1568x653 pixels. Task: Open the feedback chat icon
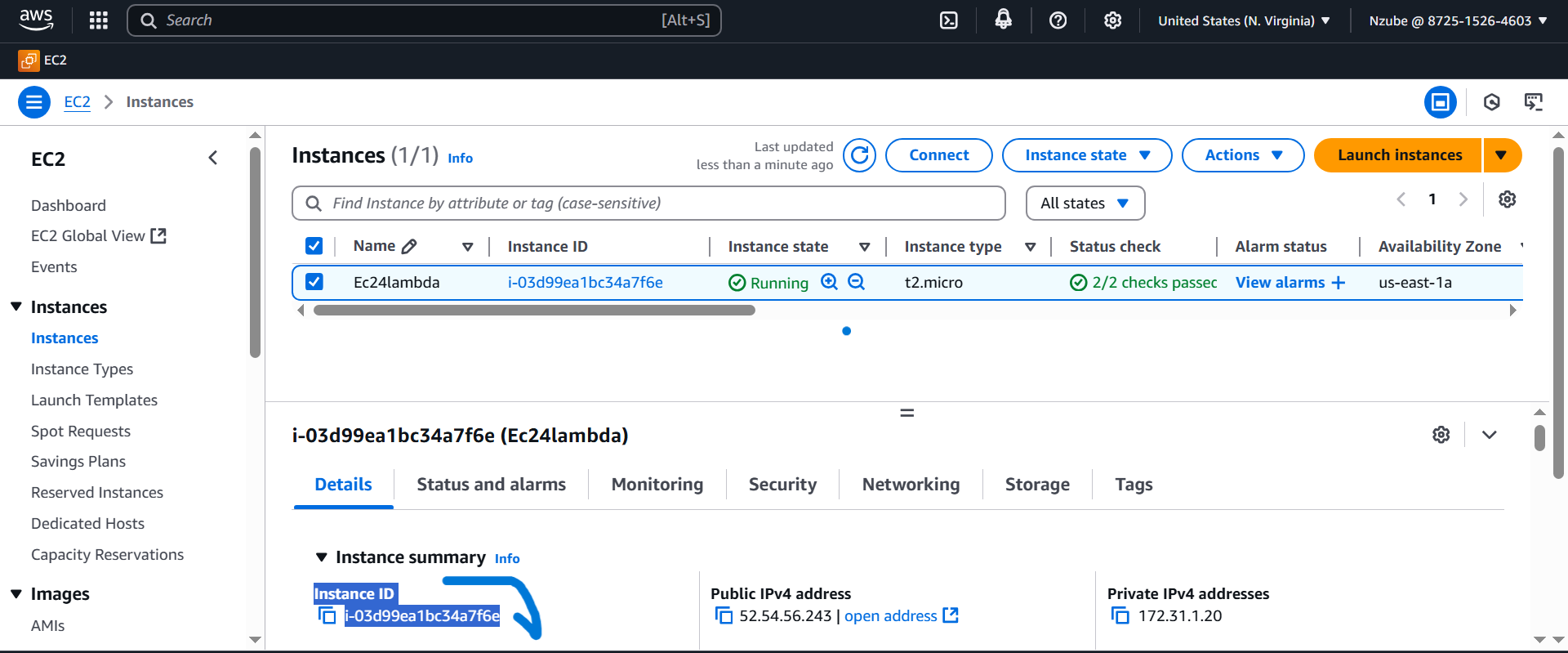[1534, 102]
